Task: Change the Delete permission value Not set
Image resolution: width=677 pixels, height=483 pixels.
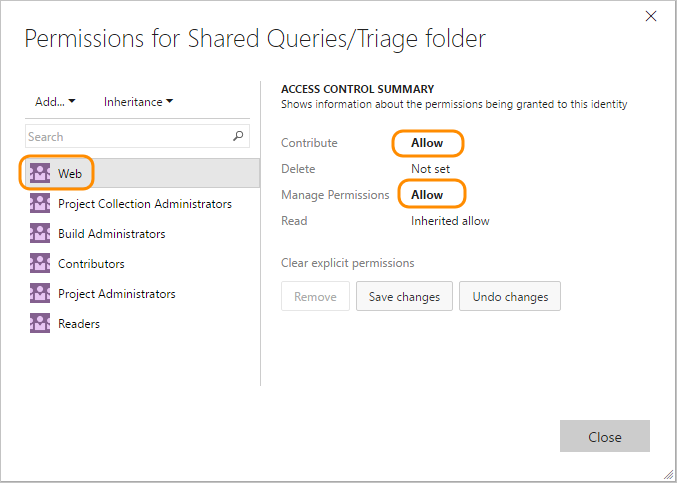Action: click(x=430, y=169)
